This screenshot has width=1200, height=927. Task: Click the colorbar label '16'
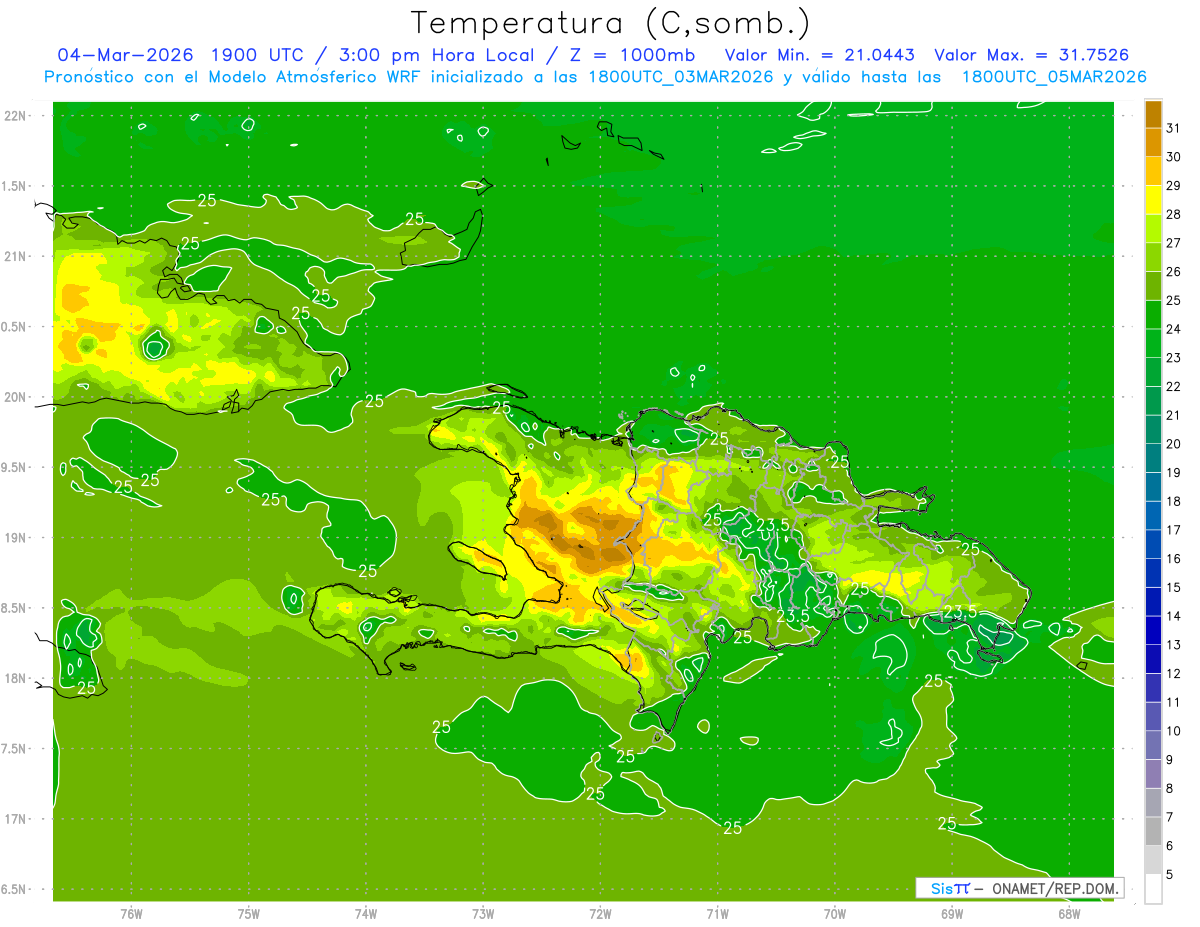(1173, 559)
